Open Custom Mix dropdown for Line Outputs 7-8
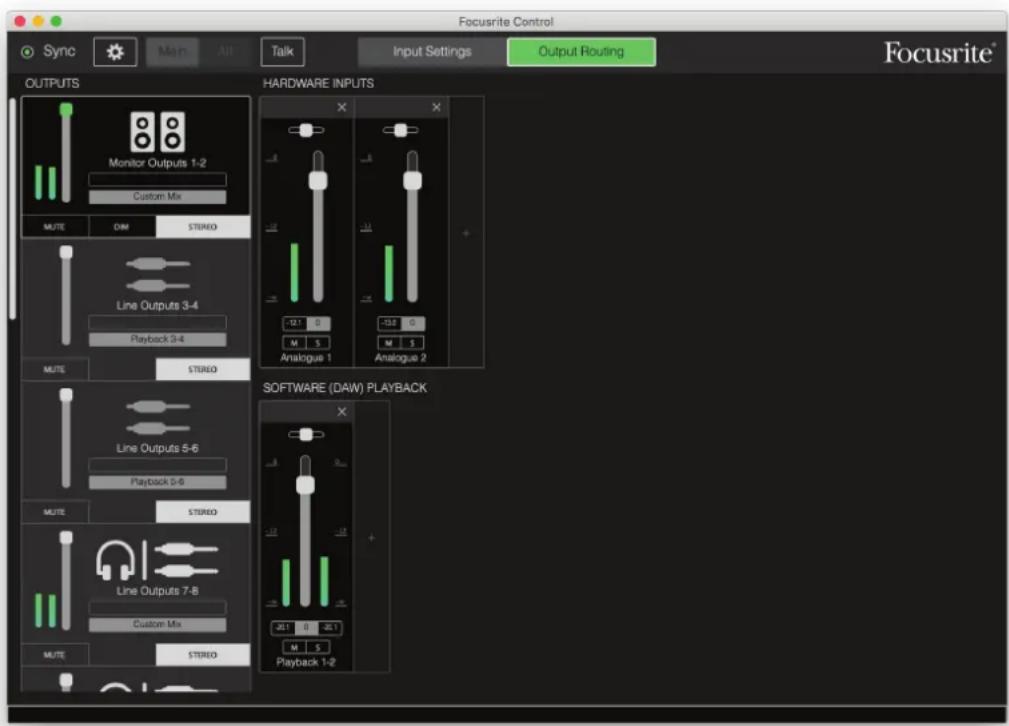This screenshot has height=726, width=1009. point(158,625)
